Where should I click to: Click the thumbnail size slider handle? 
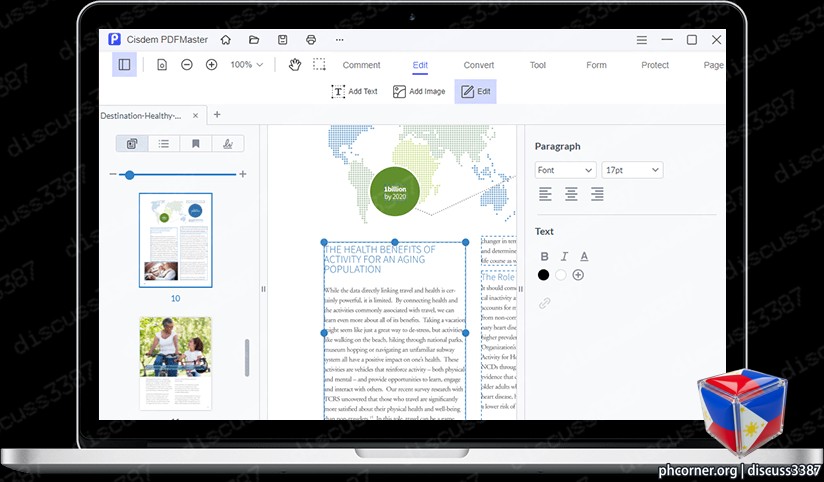(x=130, y=175)
